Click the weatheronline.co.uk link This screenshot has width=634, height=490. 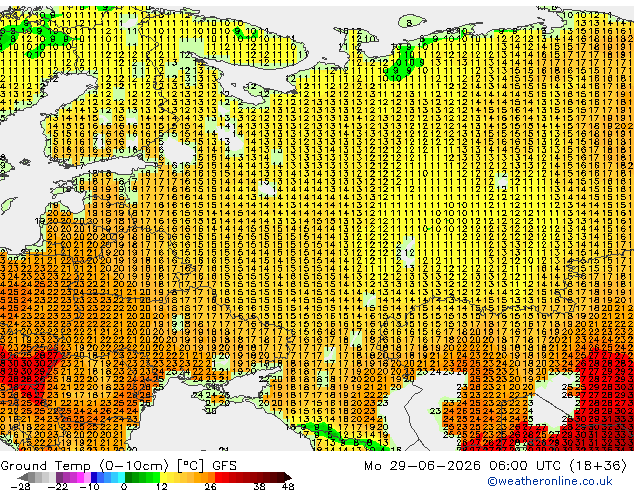(550, 481)
